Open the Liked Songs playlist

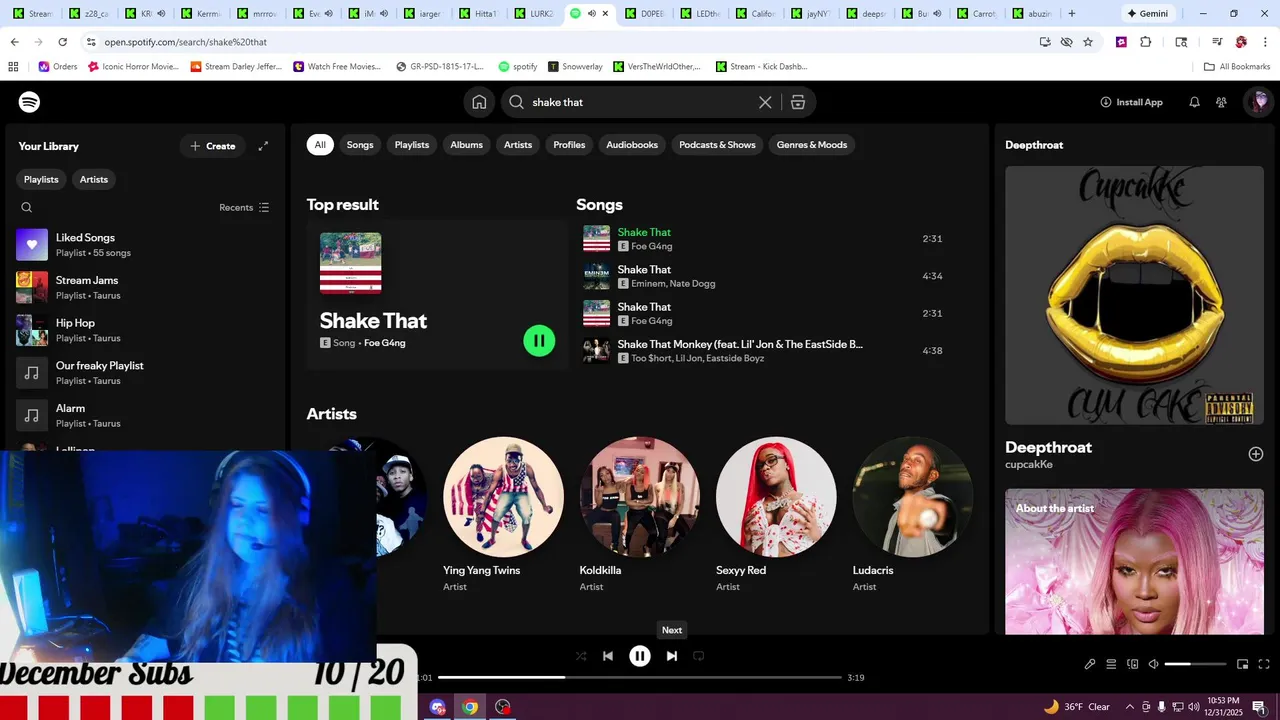click(x=143, y=245)
